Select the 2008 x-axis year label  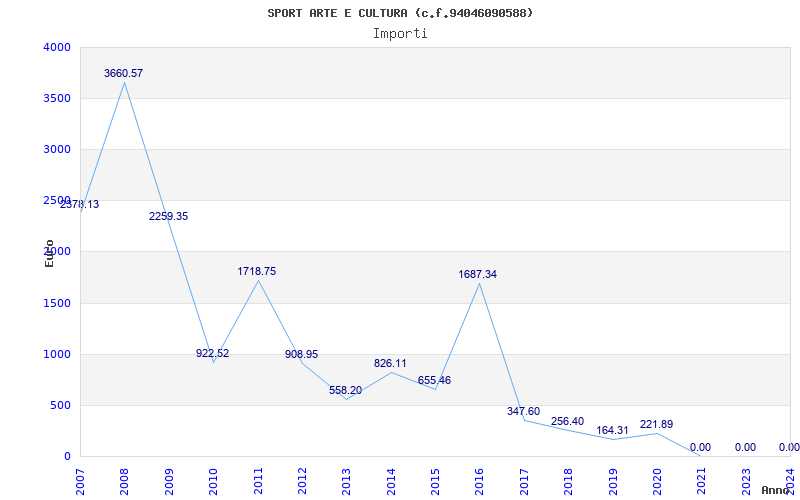(124, 481)
